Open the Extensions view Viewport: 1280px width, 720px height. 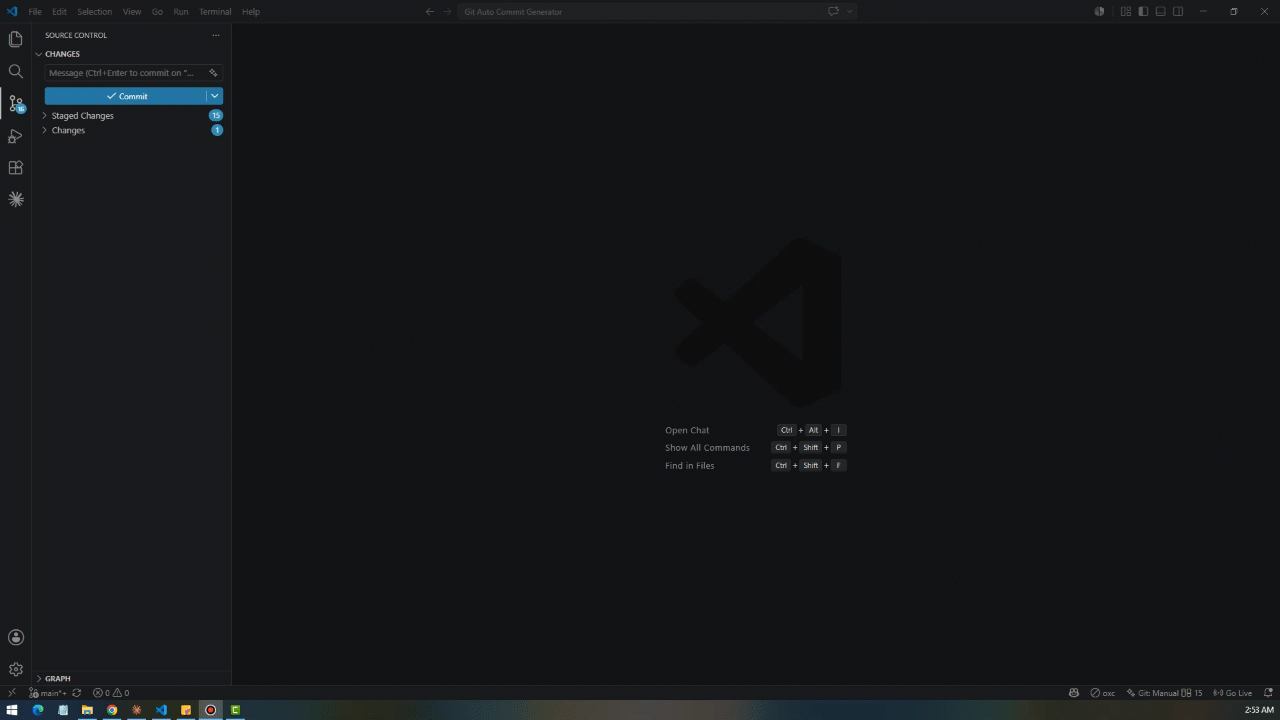click(x=15, y=168)
